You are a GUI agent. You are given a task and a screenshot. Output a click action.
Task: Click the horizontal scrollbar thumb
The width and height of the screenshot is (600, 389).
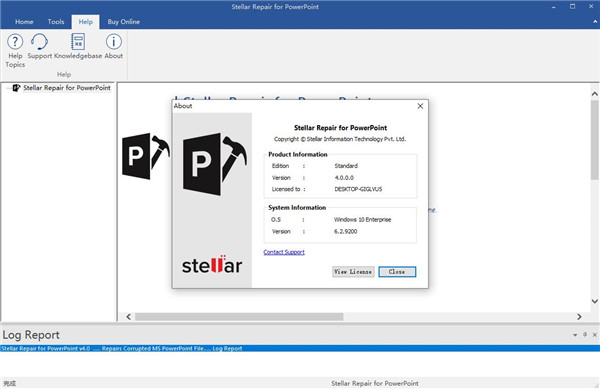(x=239, y=317)
